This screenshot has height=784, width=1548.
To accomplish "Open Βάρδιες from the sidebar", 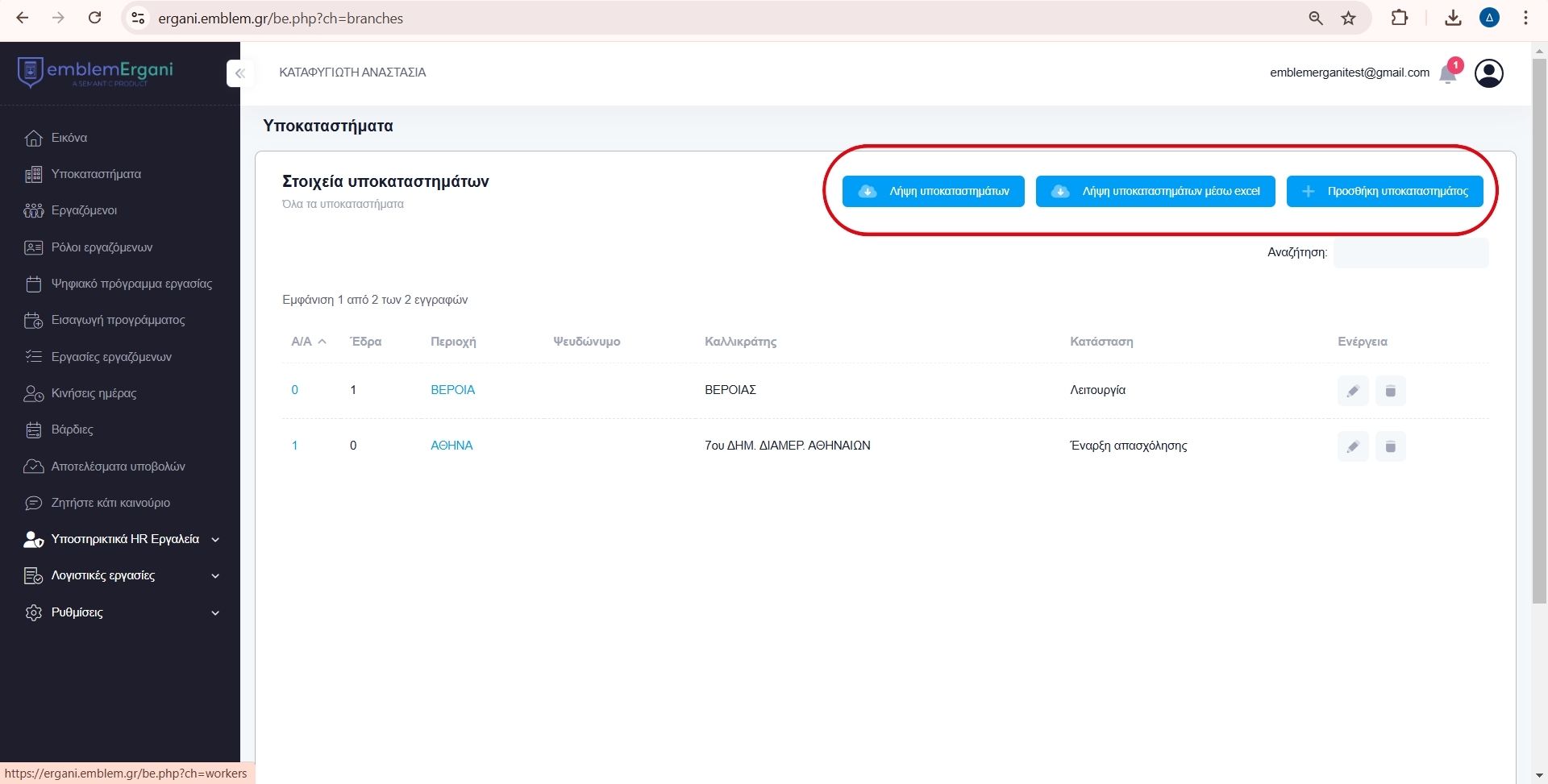I will 72,429.
